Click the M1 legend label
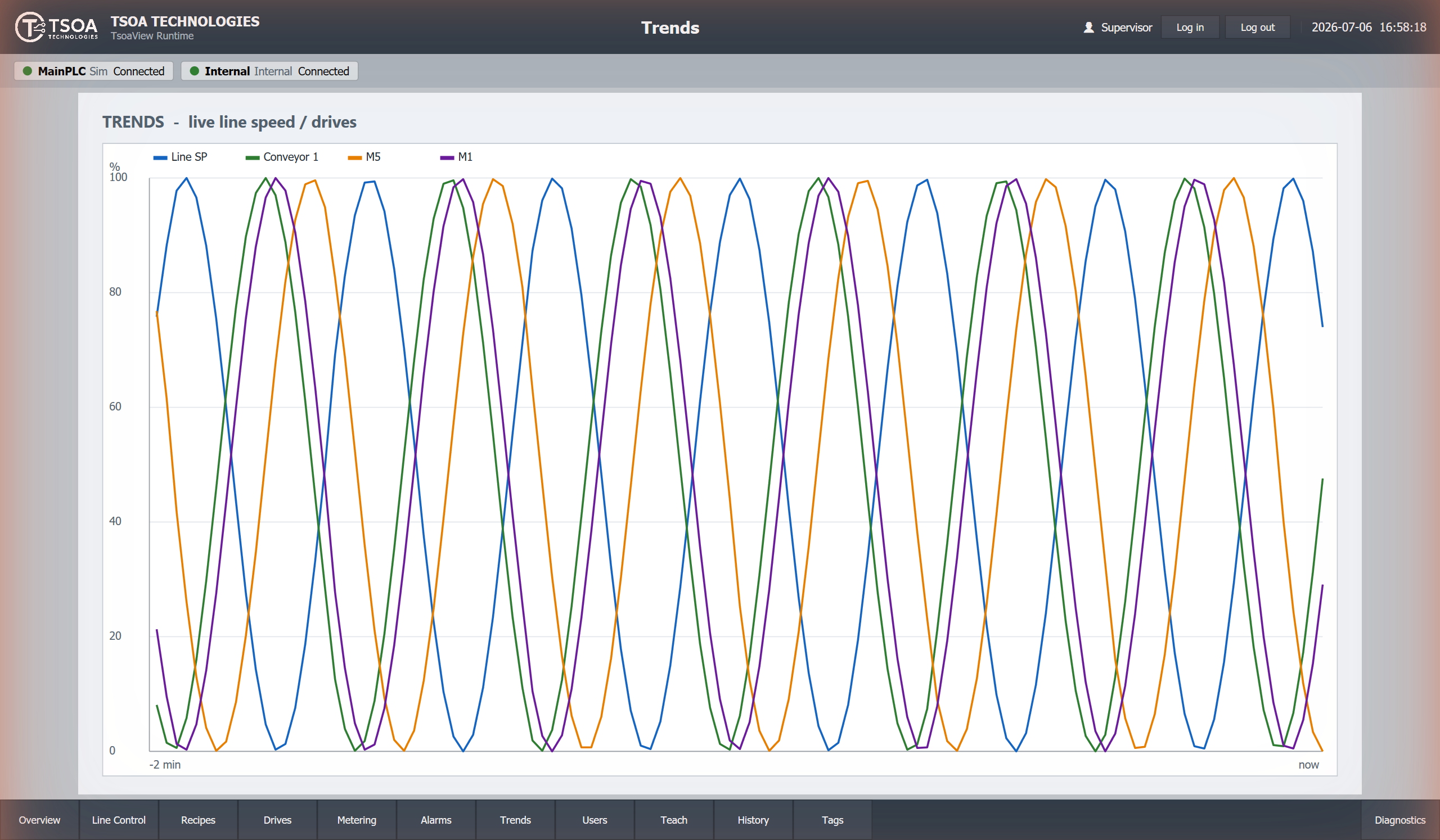Image resolution: width=1440 pixels, height=840 pixels. [x=465, y=157]
